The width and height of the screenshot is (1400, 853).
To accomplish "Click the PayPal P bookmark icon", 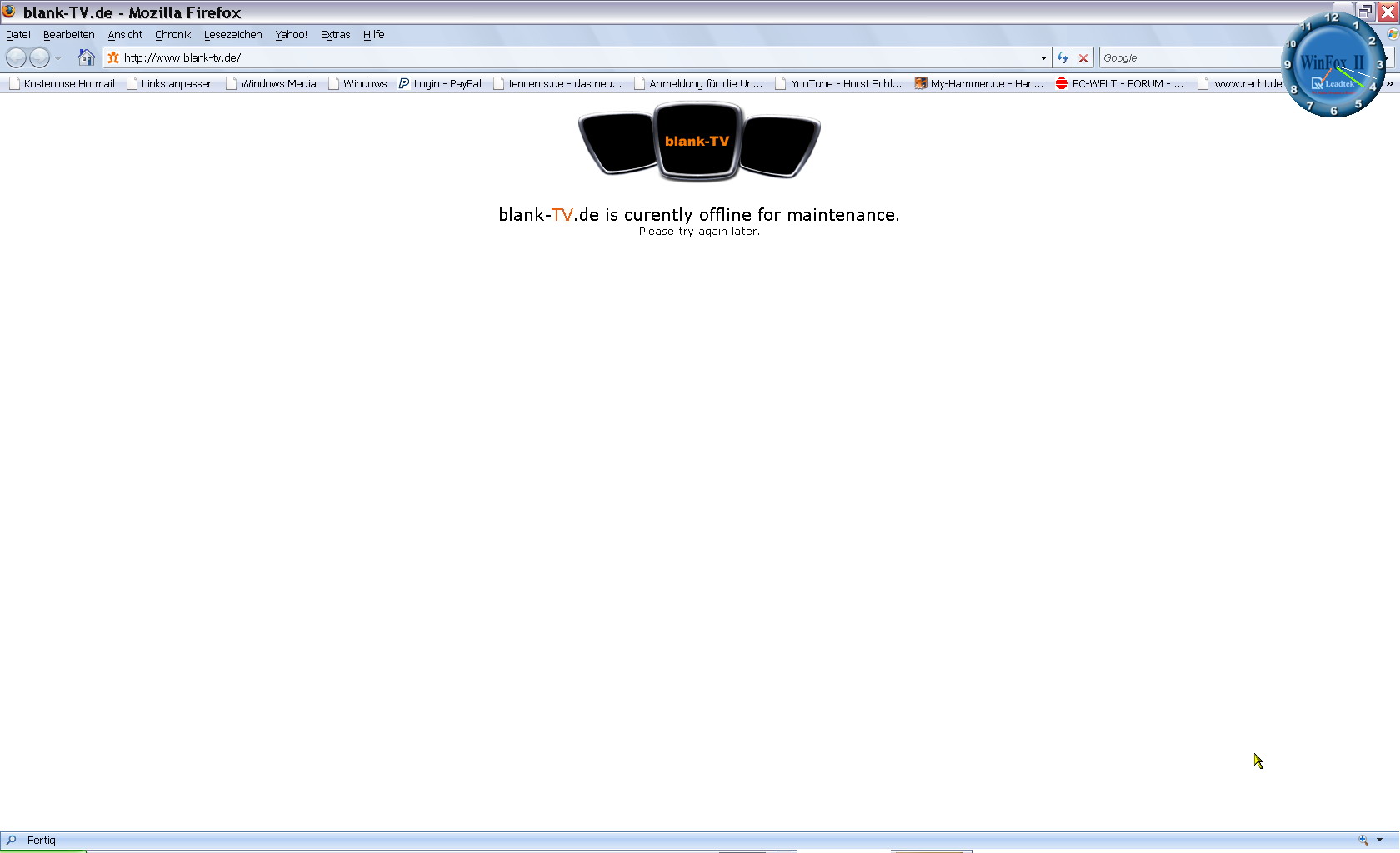I will (404, 83).
